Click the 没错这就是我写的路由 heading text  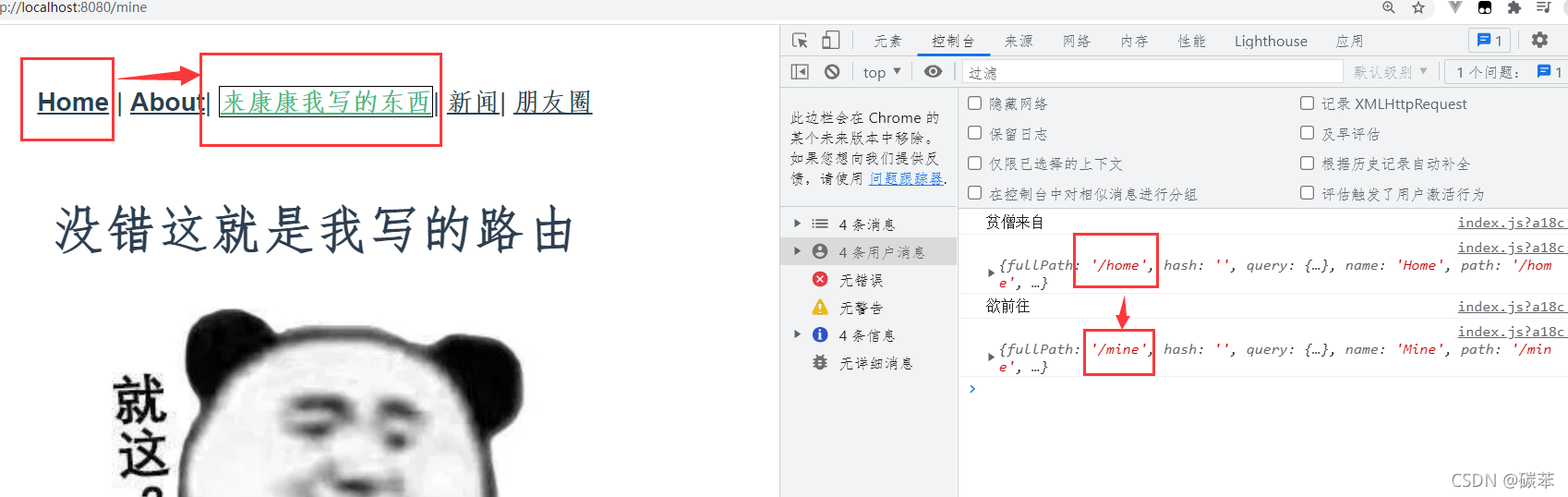[x=315, y=230]
